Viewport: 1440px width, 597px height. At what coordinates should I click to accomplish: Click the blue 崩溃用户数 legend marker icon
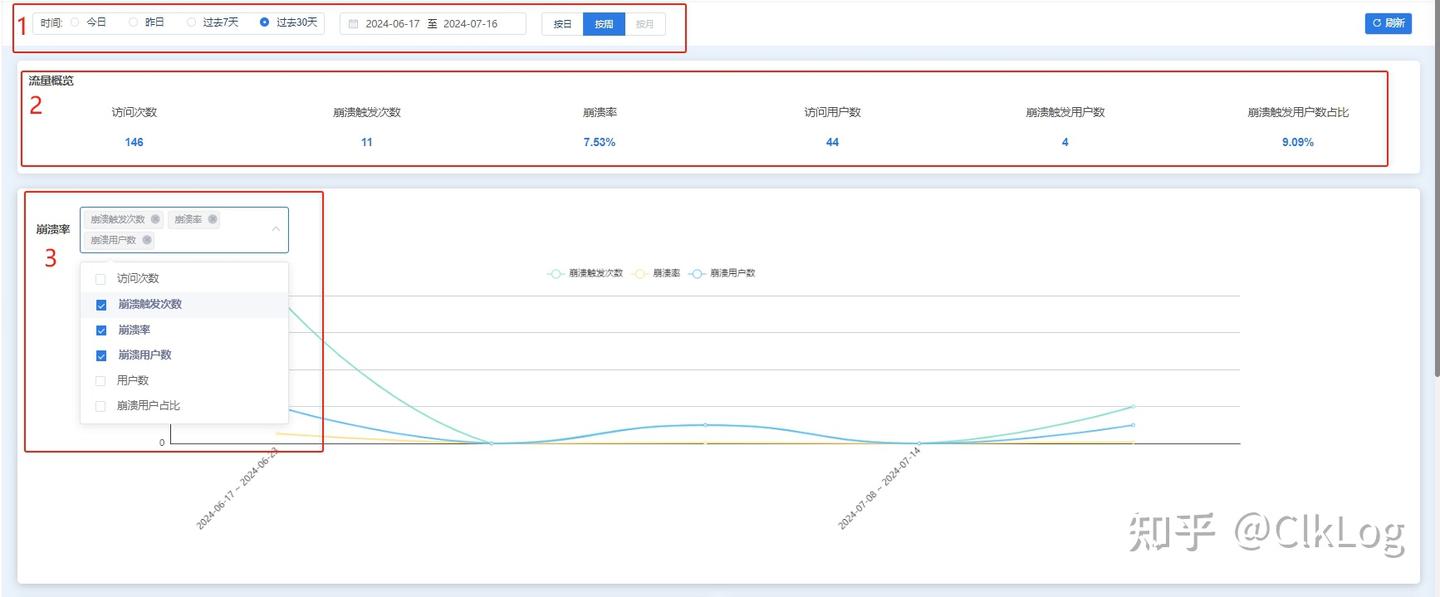(697, 273)
